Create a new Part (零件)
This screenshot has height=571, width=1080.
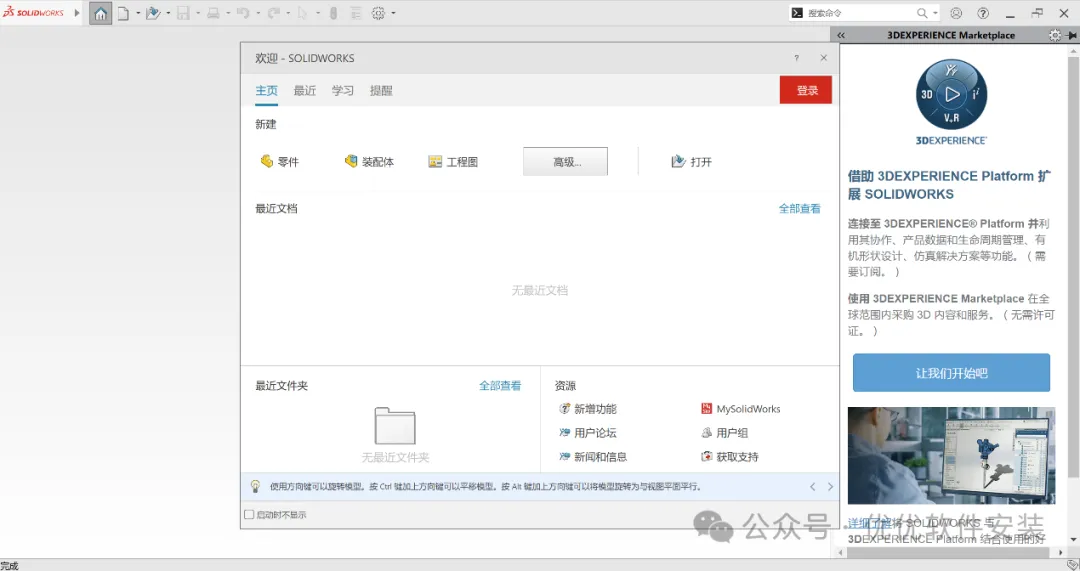coord(280,162)
